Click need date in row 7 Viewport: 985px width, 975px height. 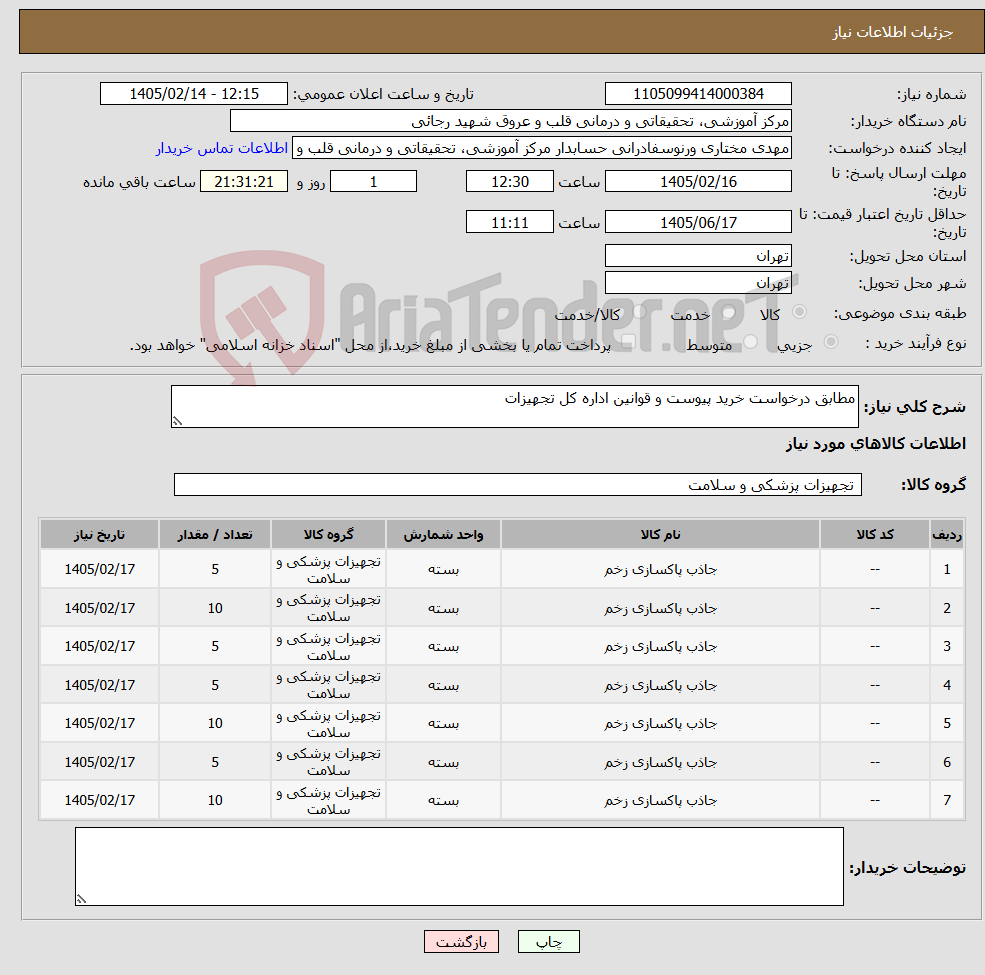99,800
